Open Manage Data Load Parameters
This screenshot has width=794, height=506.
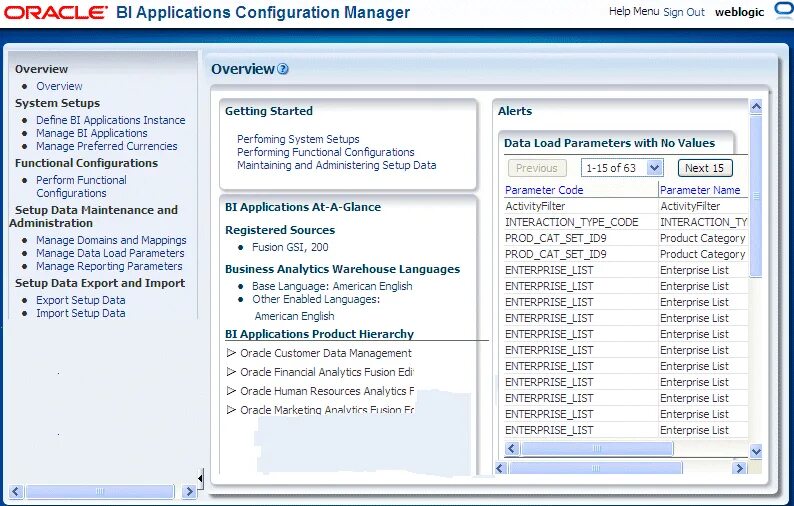(110, 253)
